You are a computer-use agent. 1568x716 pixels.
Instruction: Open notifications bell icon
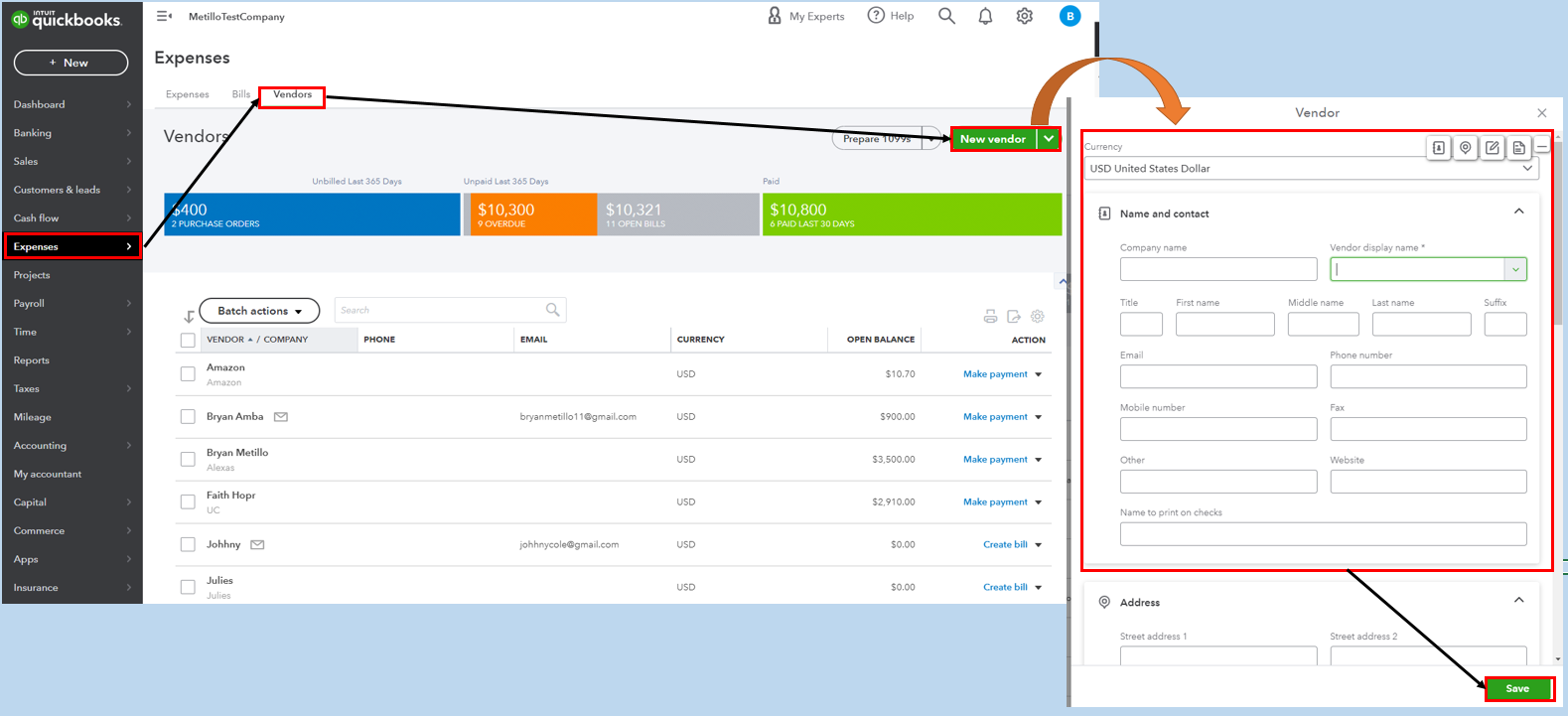coord(985,16)
